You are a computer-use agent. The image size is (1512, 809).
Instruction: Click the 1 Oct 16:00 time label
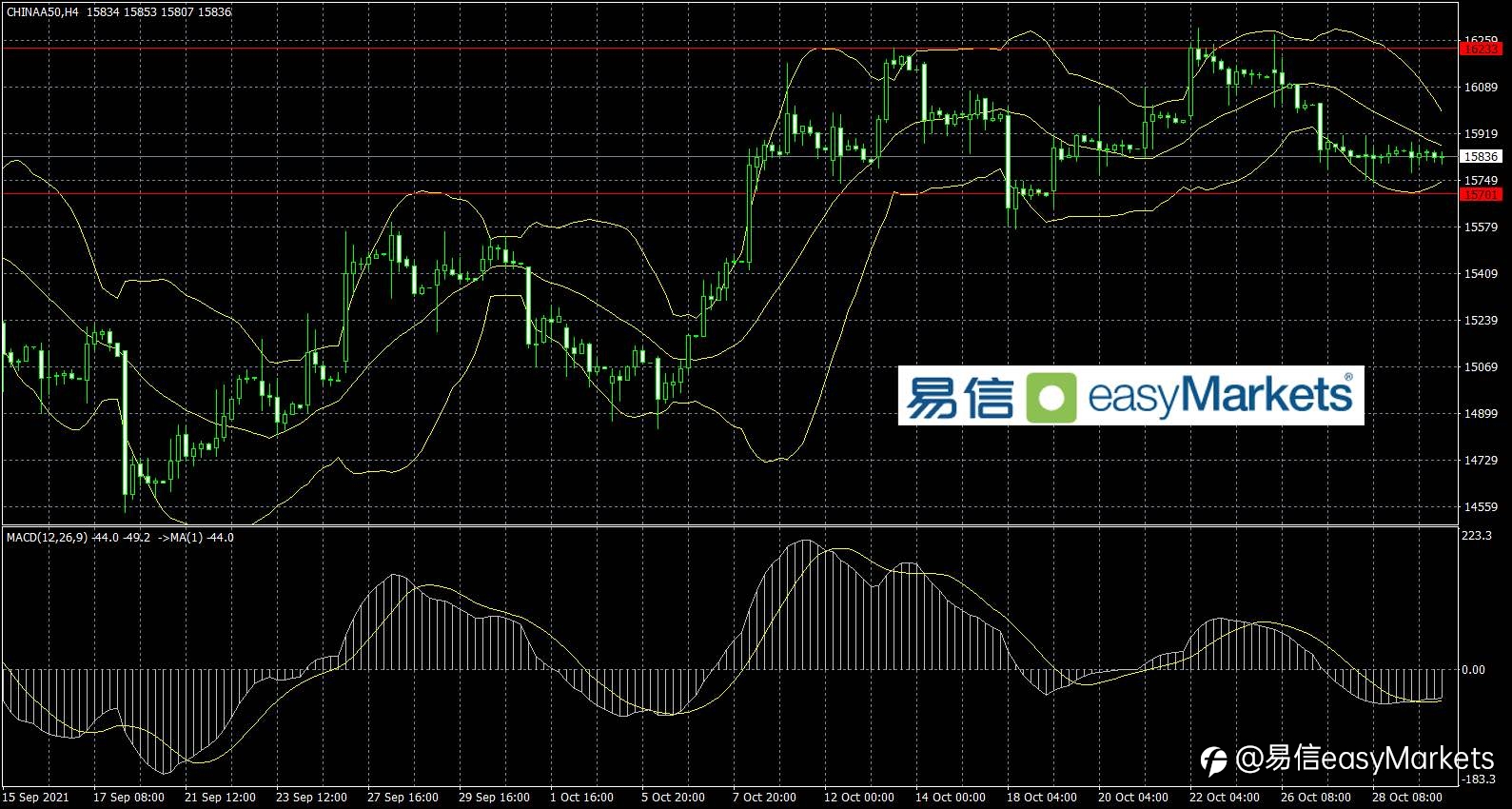pyautogui.click(x=581, y=798)
